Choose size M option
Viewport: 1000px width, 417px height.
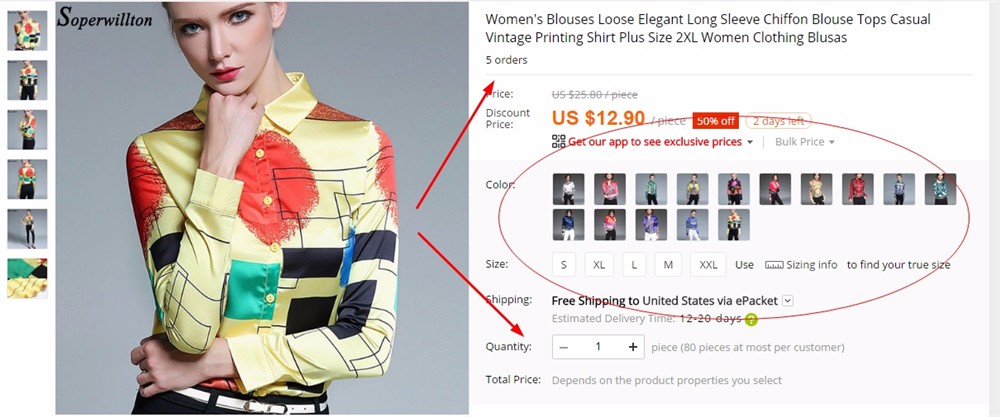tap(668, 265)
